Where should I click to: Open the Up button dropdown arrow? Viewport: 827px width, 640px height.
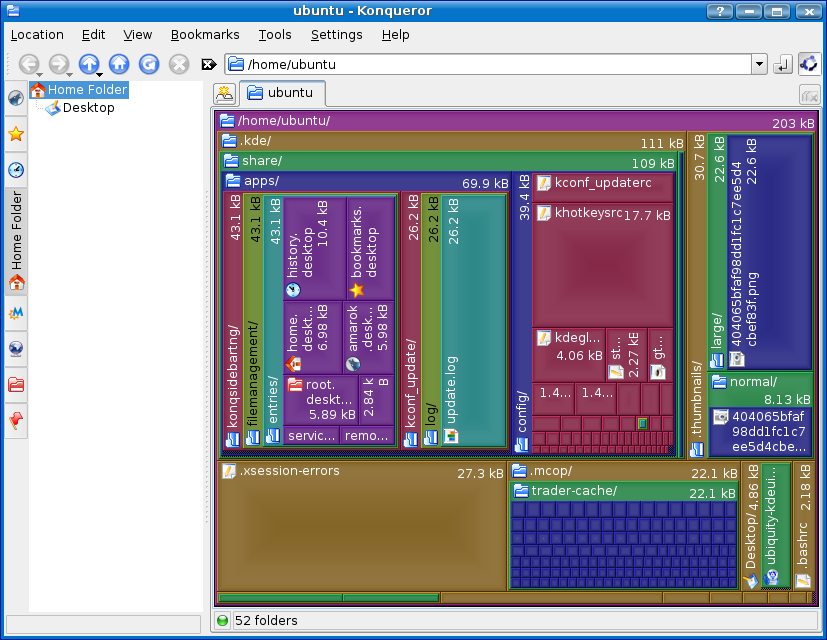(99, 75)
